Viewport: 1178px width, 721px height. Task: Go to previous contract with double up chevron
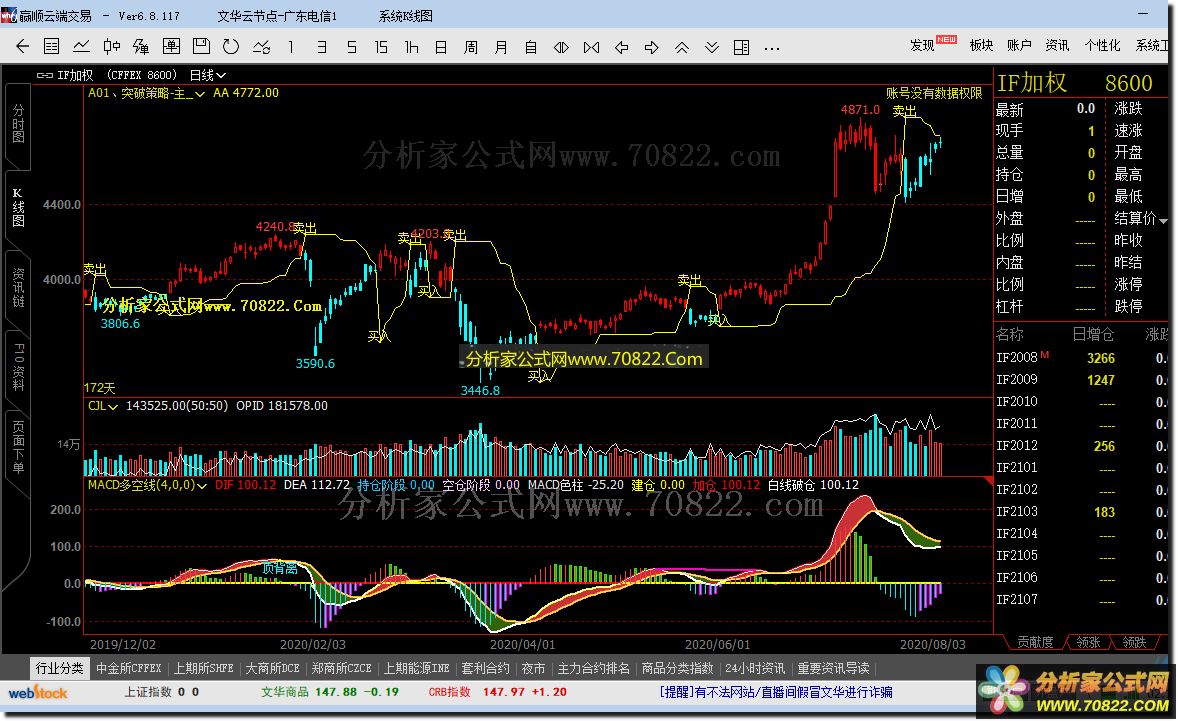pos(681,47)
